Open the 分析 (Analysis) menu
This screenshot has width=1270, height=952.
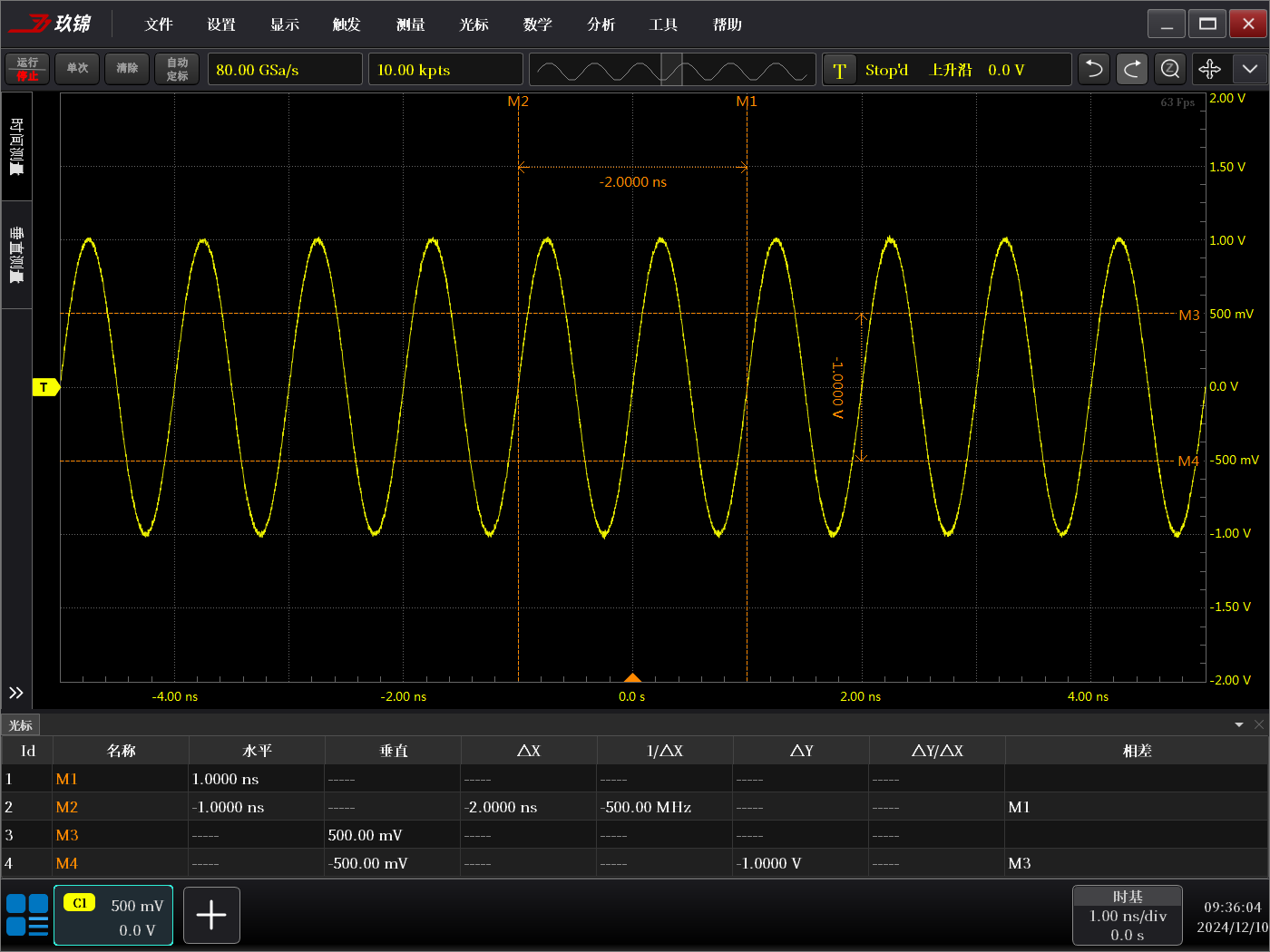(601, 24)
